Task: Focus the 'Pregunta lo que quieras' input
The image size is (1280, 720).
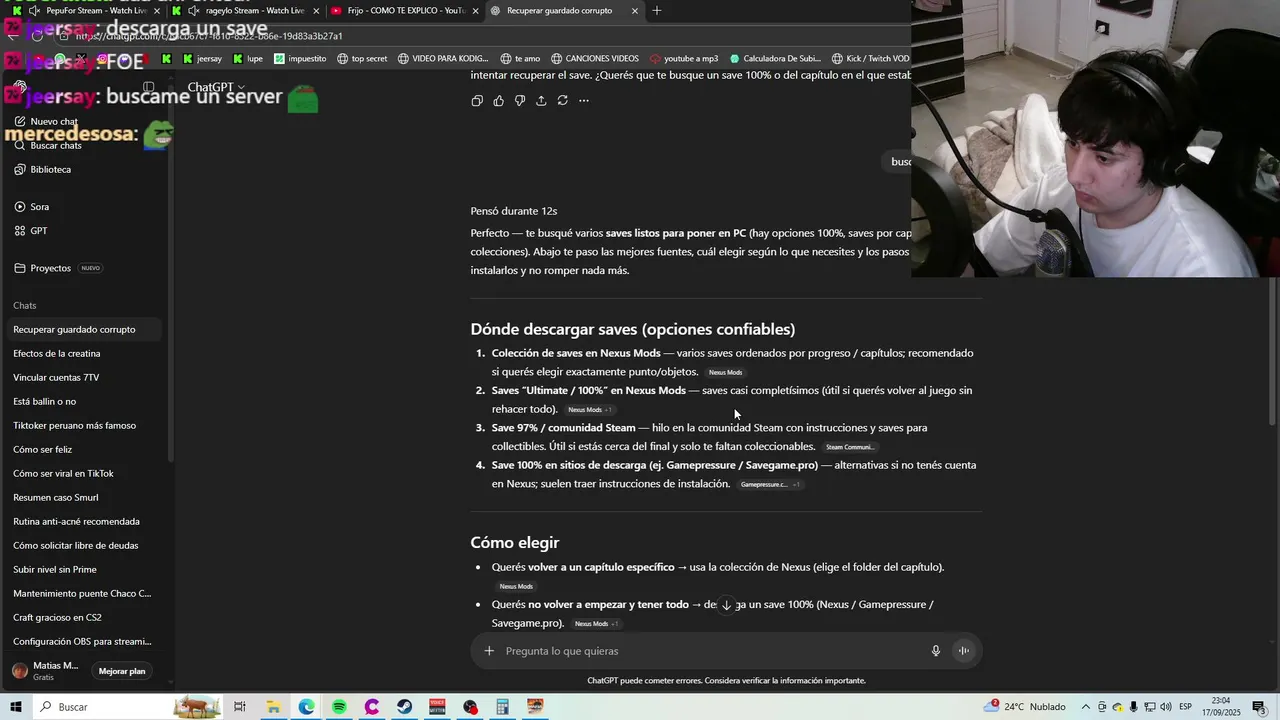Action: [x=710, y=651]
